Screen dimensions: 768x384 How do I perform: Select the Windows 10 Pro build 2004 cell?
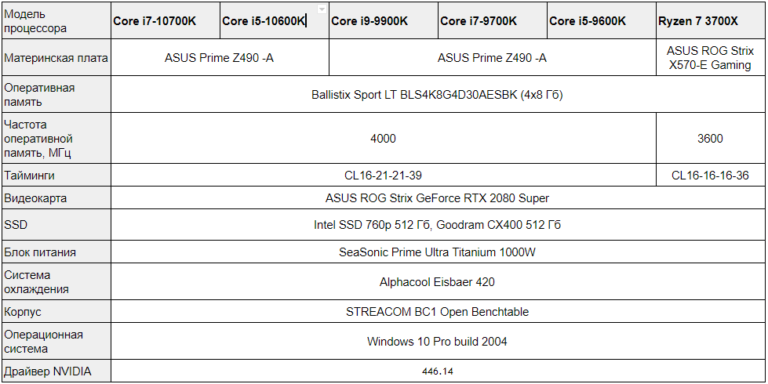pyautogui.click(x=438, y=341)
